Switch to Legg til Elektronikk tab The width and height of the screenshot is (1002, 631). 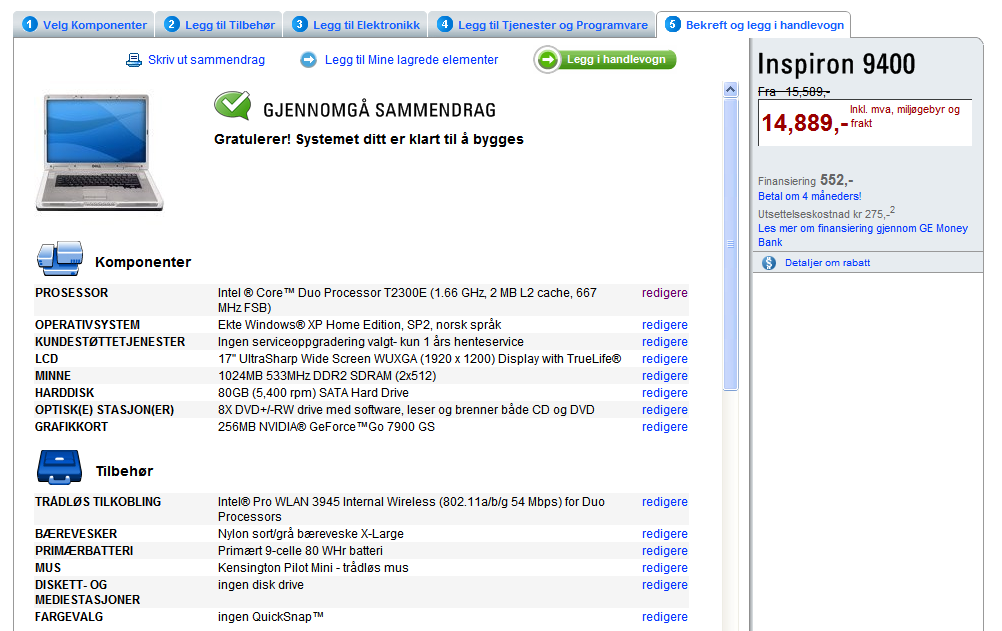355,24
